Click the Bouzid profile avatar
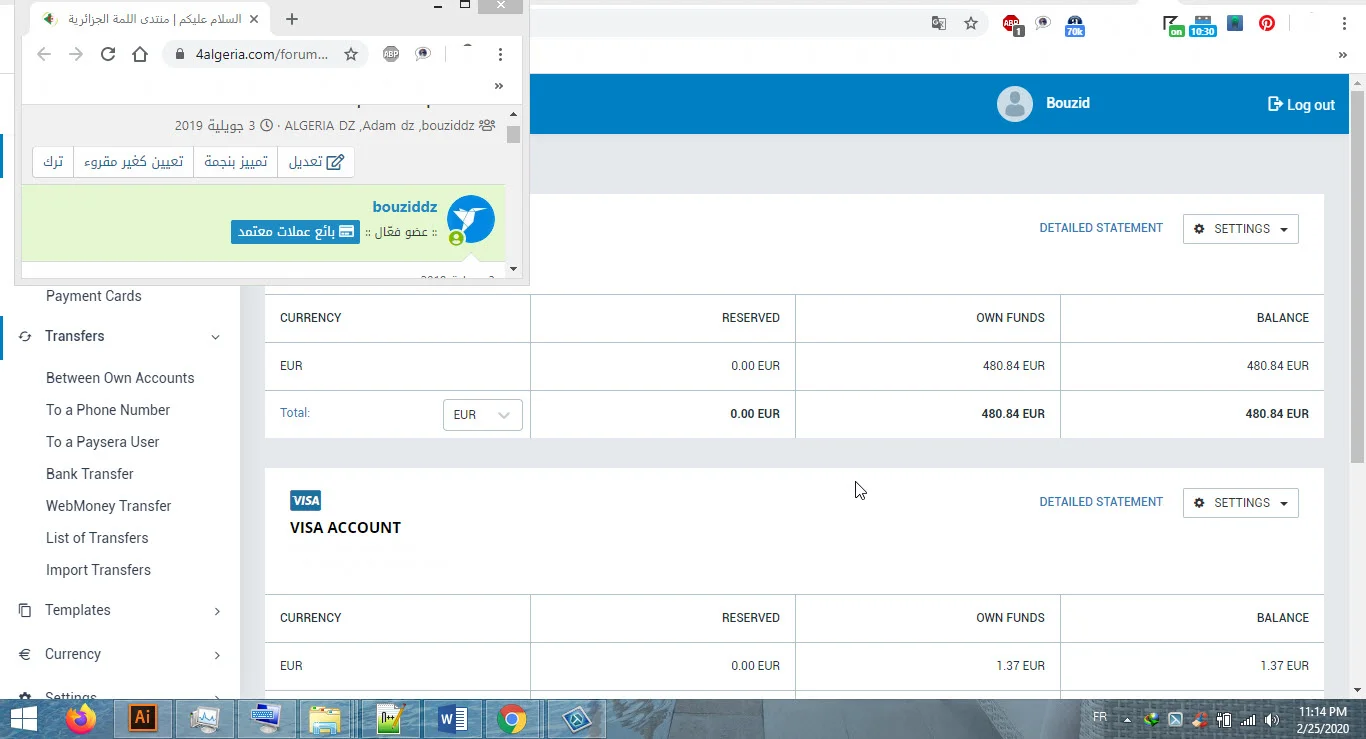This screenshot has width=1366, height=739. point(1014,104)
